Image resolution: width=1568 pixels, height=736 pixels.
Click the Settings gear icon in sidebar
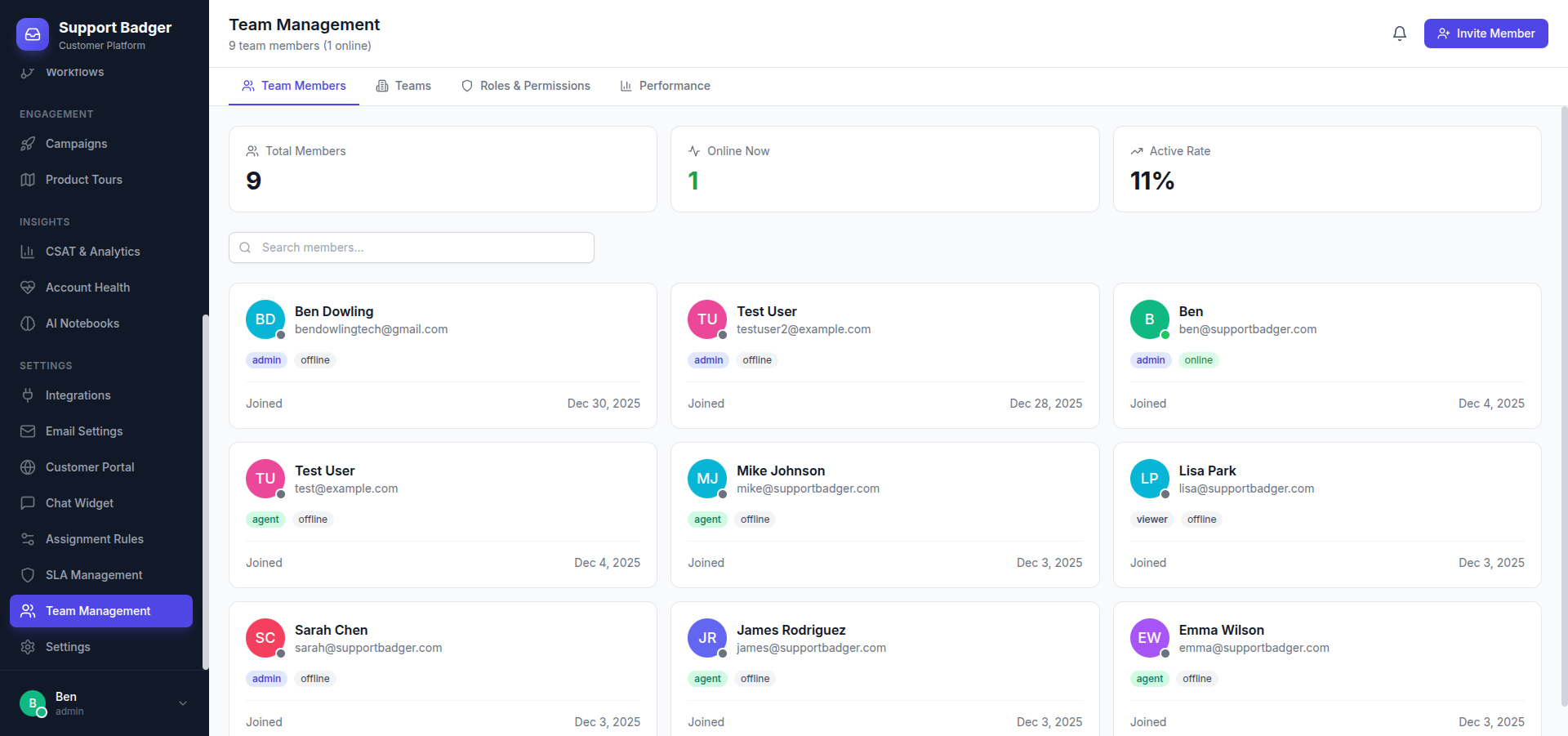pos(28,647)
